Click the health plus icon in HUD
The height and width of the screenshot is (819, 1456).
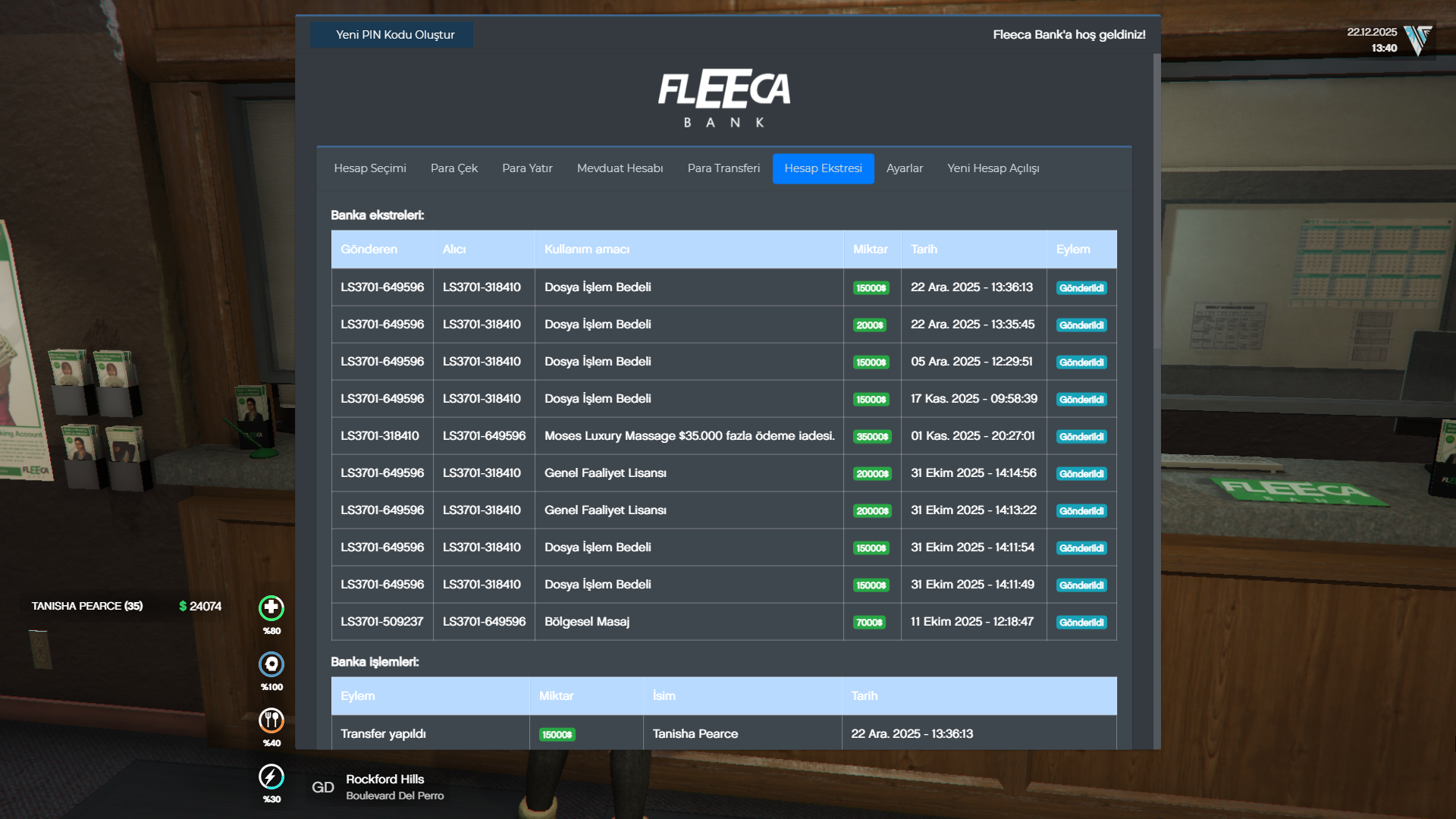point(271,607)
